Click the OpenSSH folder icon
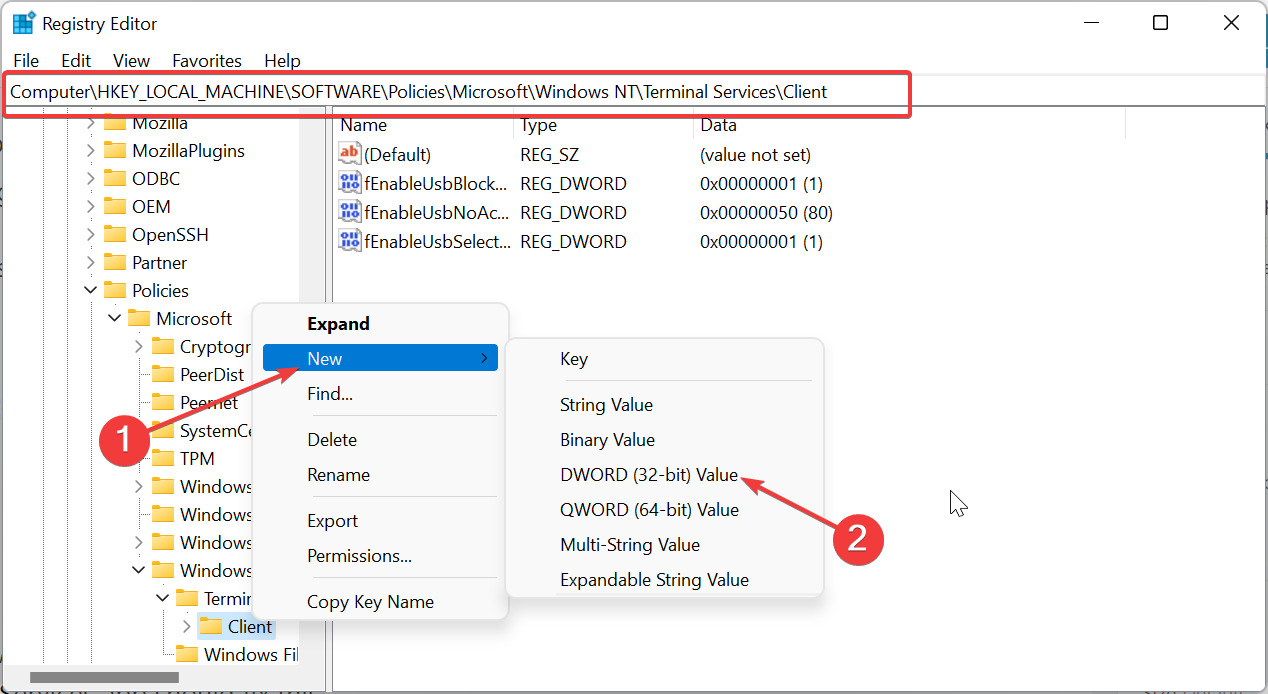Viewport: 1268px width, 694px height. (115, 235)
